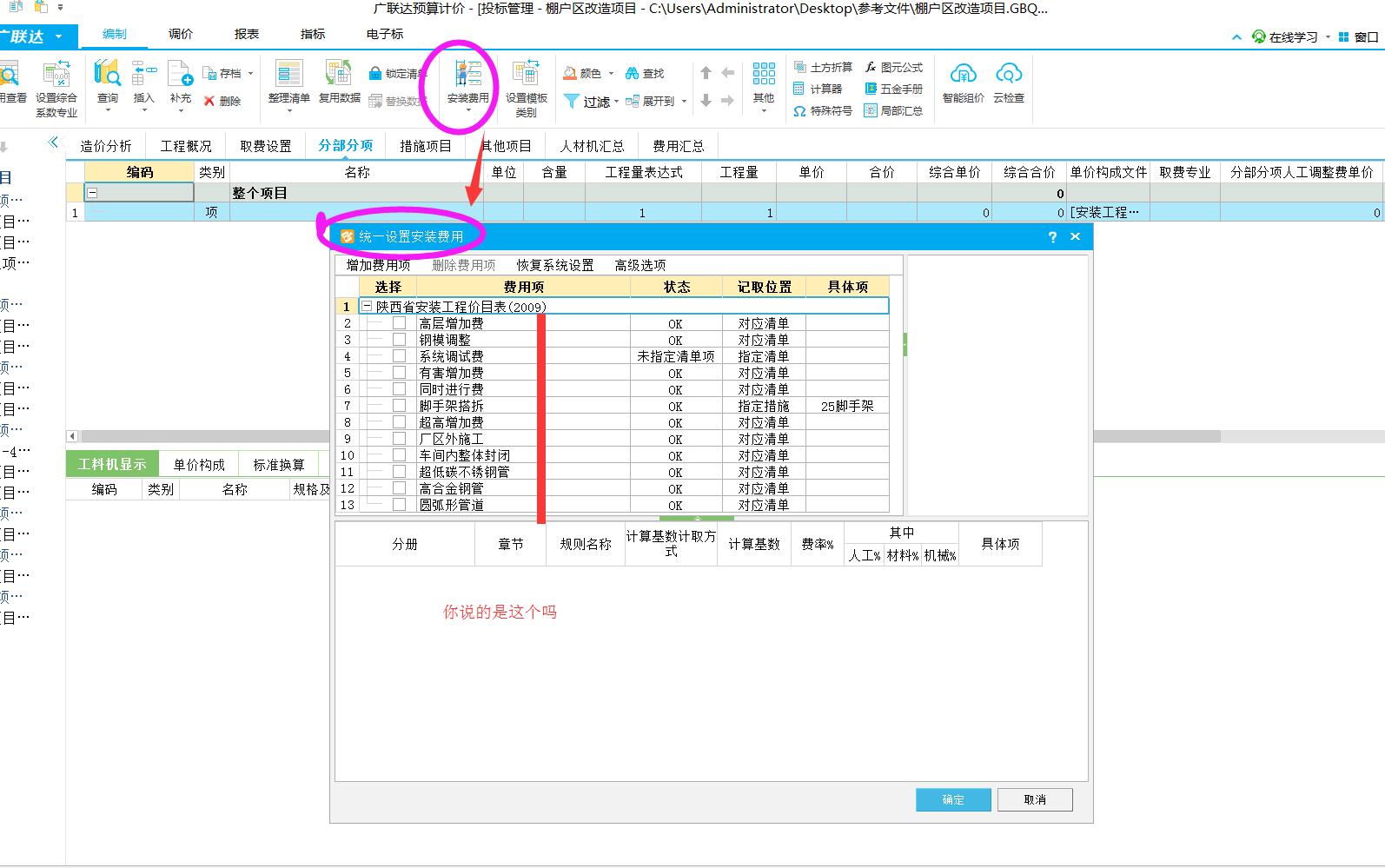The width and height of the screenshot is (1385, 868).
Task: Select the 标准换算 bottom tab
Action: point(279,465)
